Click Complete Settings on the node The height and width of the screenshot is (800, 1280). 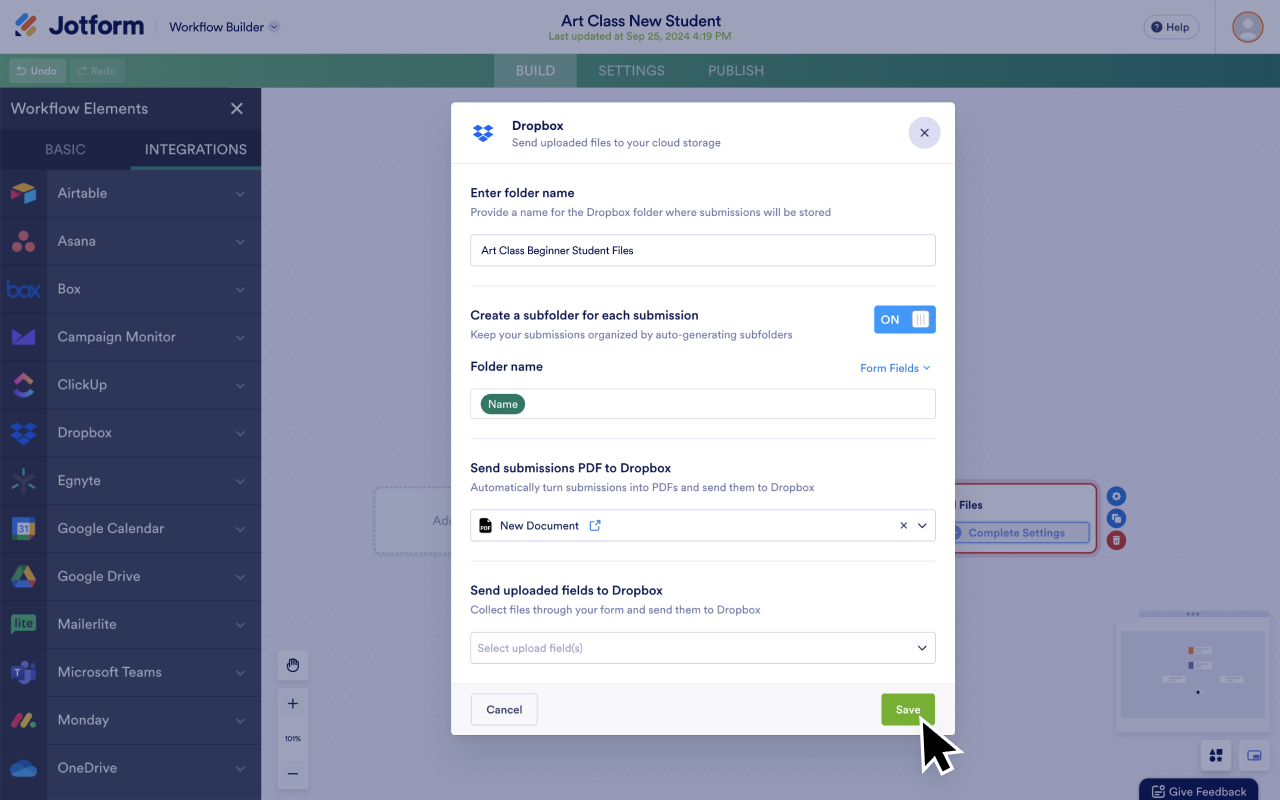[x=1017, y=533]
